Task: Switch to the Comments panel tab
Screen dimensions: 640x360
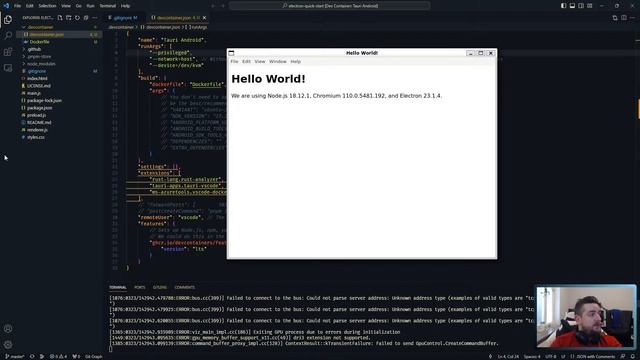Action: [184, 287]
